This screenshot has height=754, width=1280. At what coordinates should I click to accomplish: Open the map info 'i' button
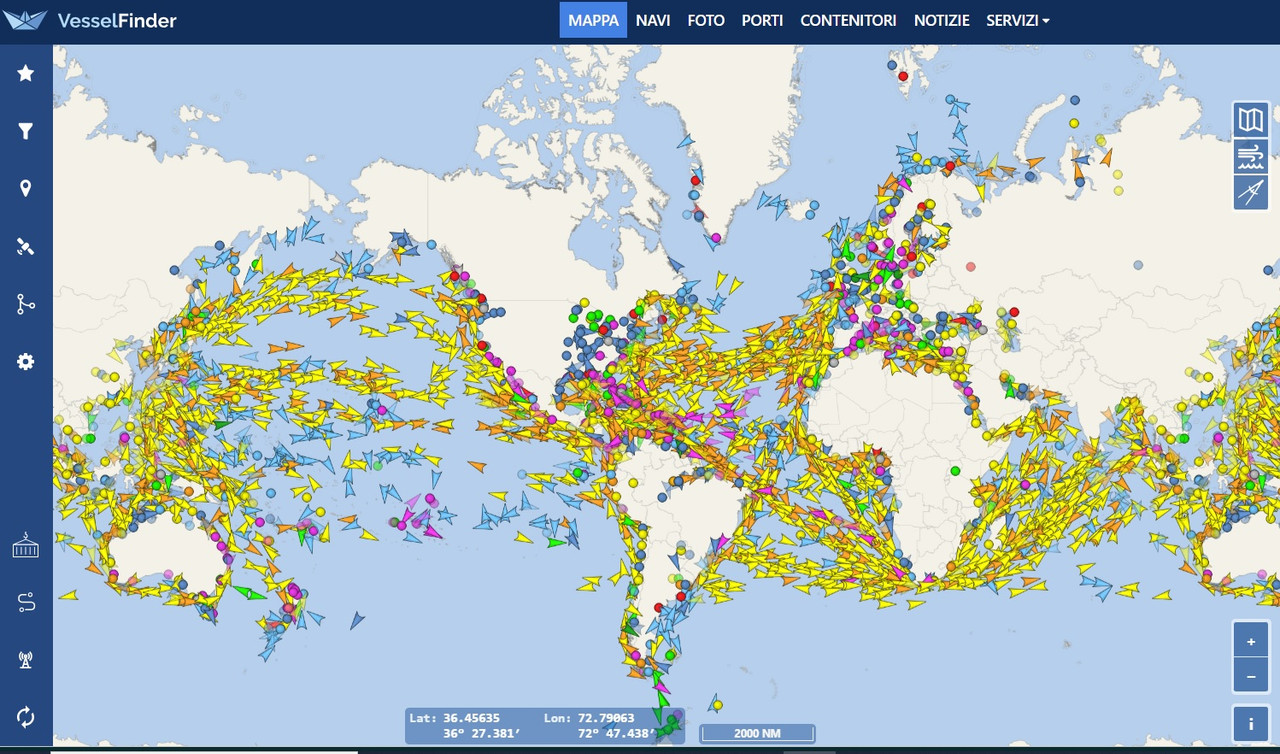point(1251,723)
